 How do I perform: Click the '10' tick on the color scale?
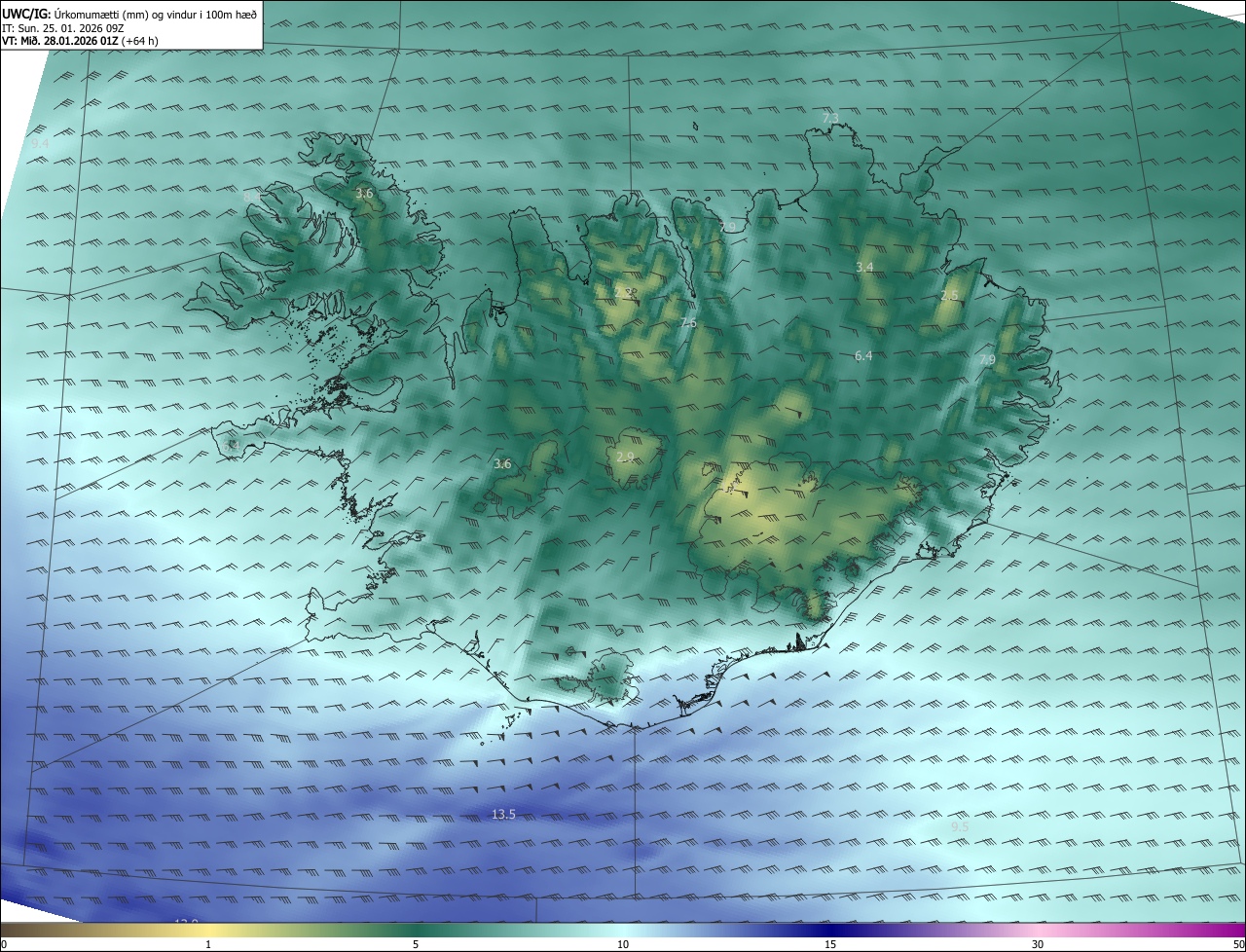623,944
